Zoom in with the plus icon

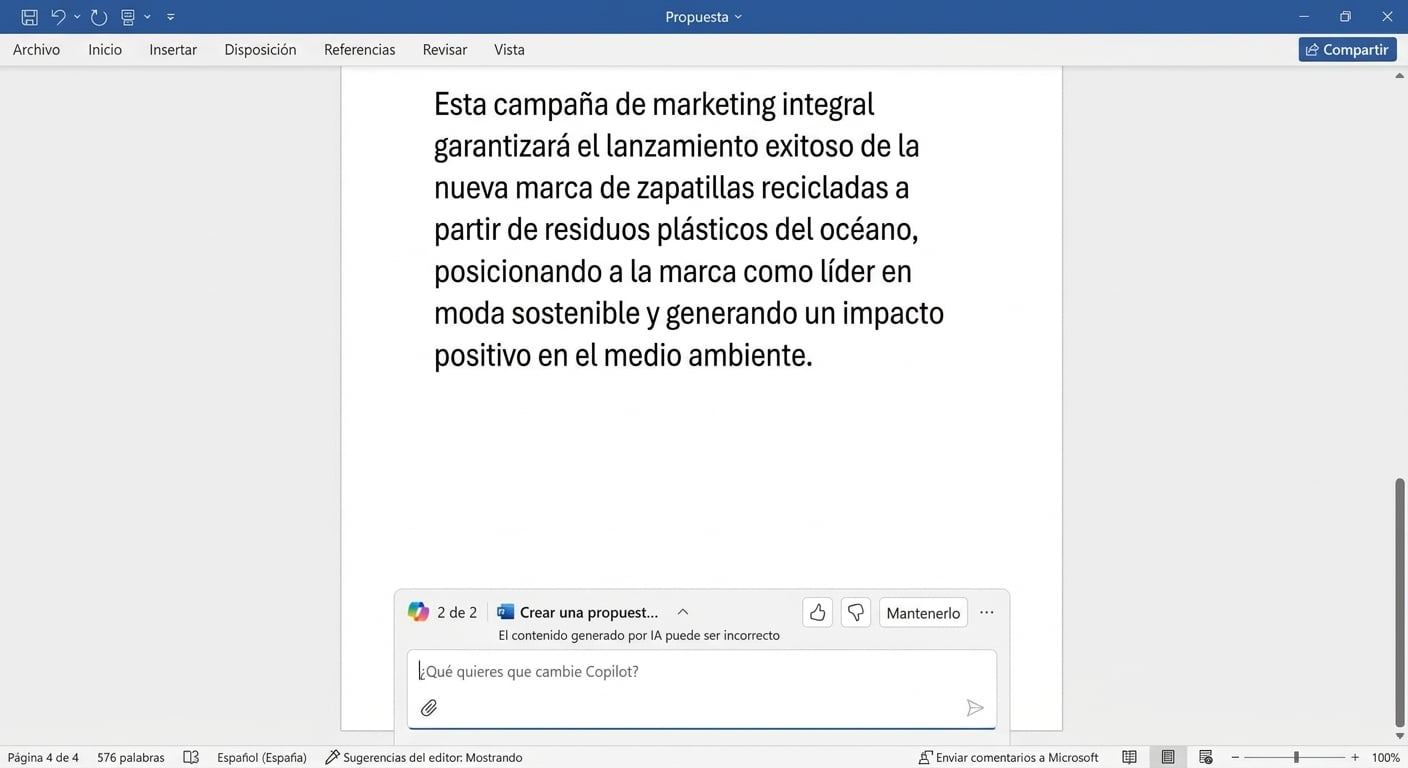(1355, 758)
